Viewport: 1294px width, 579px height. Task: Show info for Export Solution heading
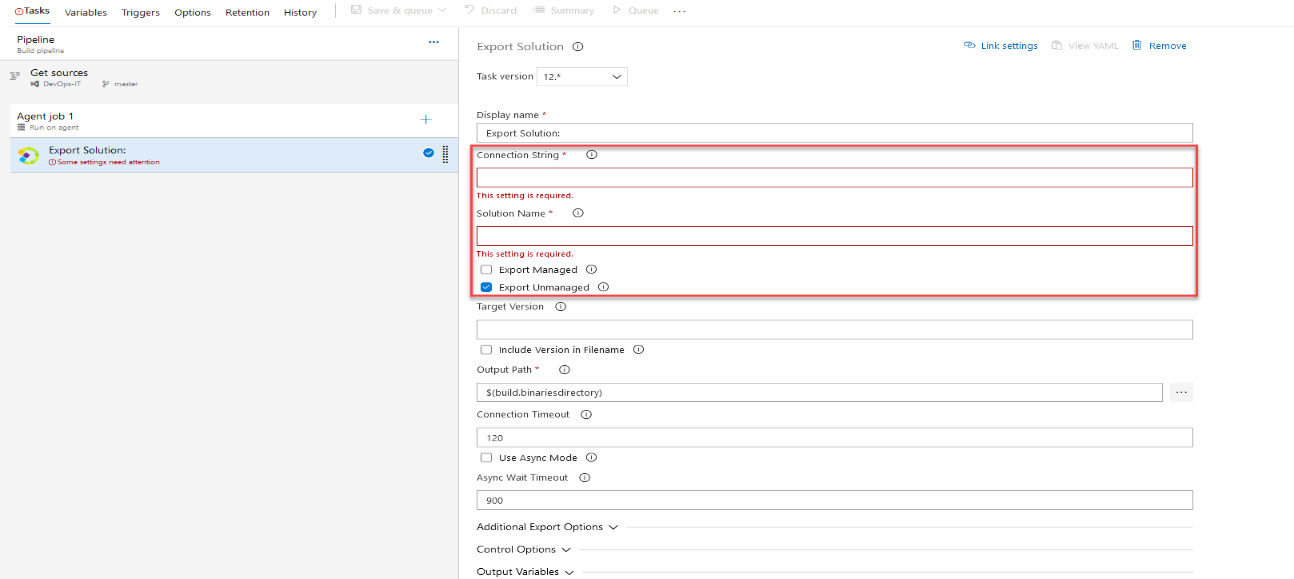point(578,46)
